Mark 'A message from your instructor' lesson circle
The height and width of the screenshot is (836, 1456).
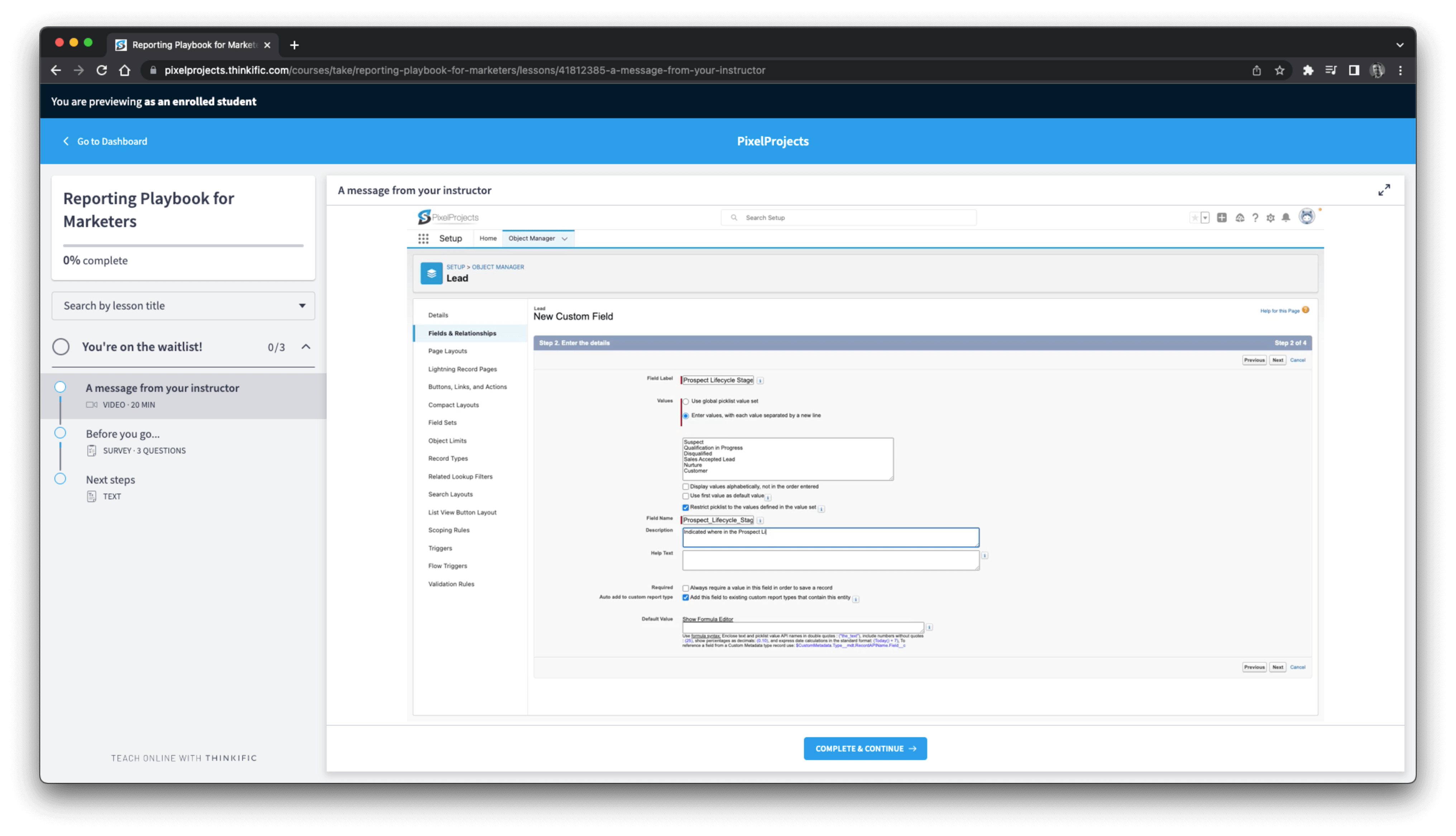pyautogui.click(x=60, y=387)
